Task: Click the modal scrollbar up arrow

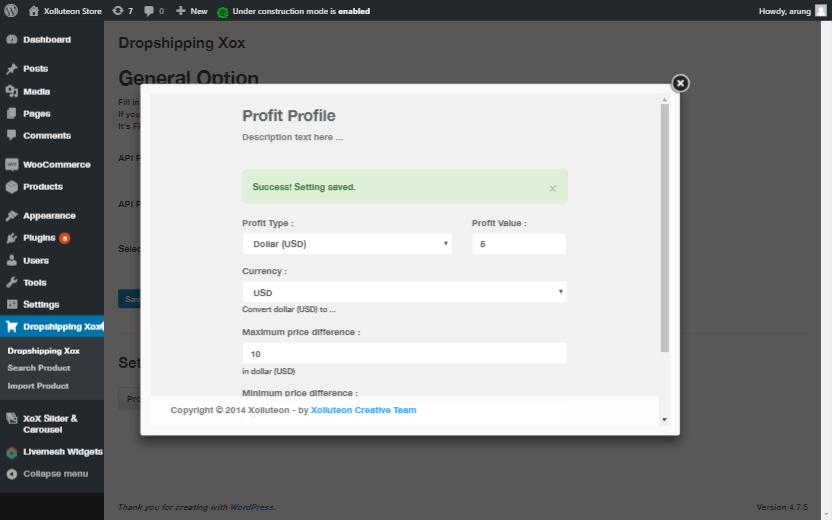Action: pos(664,100)
